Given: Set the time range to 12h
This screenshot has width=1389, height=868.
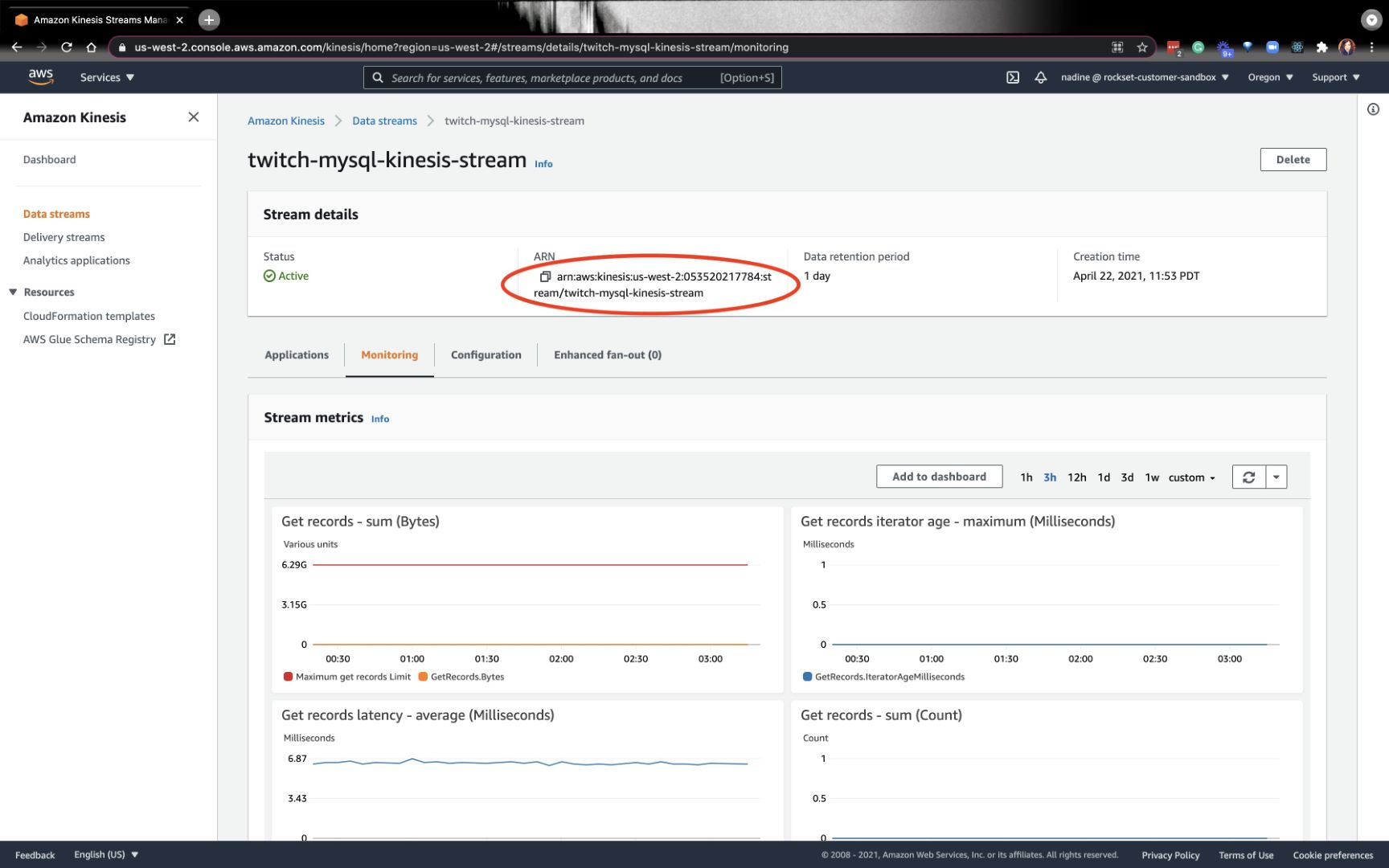Looking at the screenshot, I should pos(1076,477).
